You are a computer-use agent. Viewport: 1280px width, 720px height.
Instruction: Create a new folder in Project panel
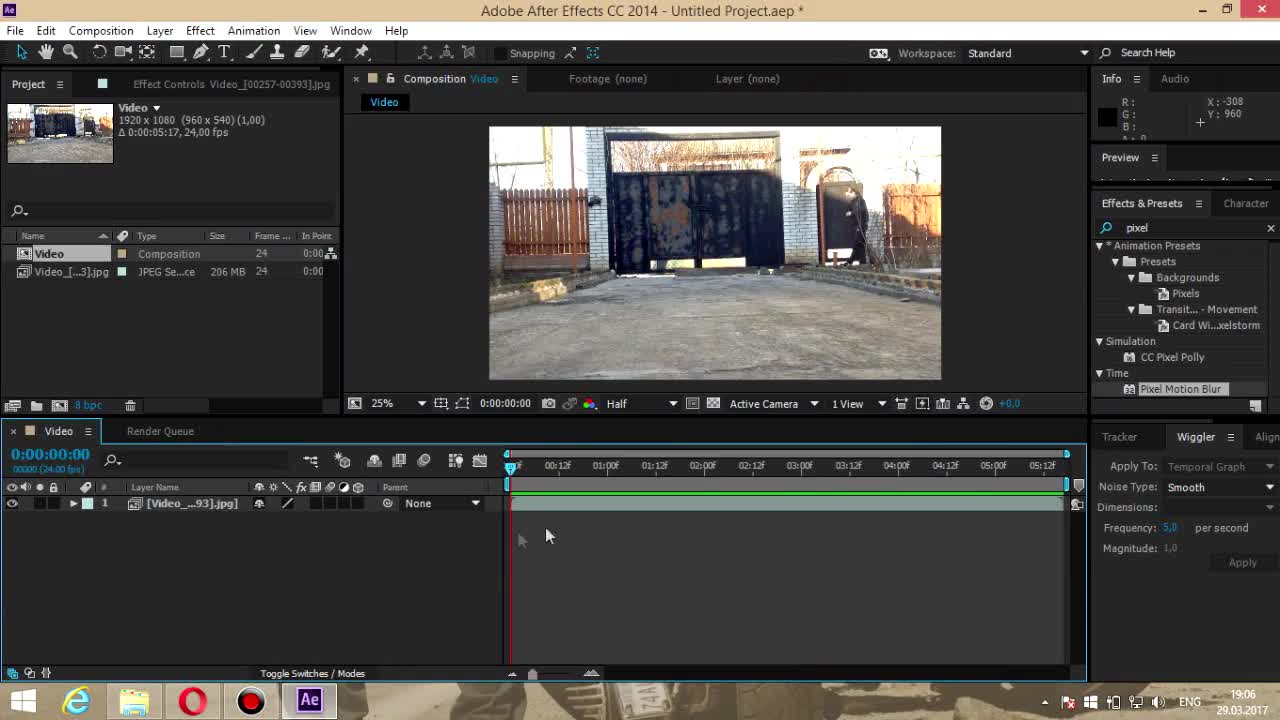coord(36,405)
